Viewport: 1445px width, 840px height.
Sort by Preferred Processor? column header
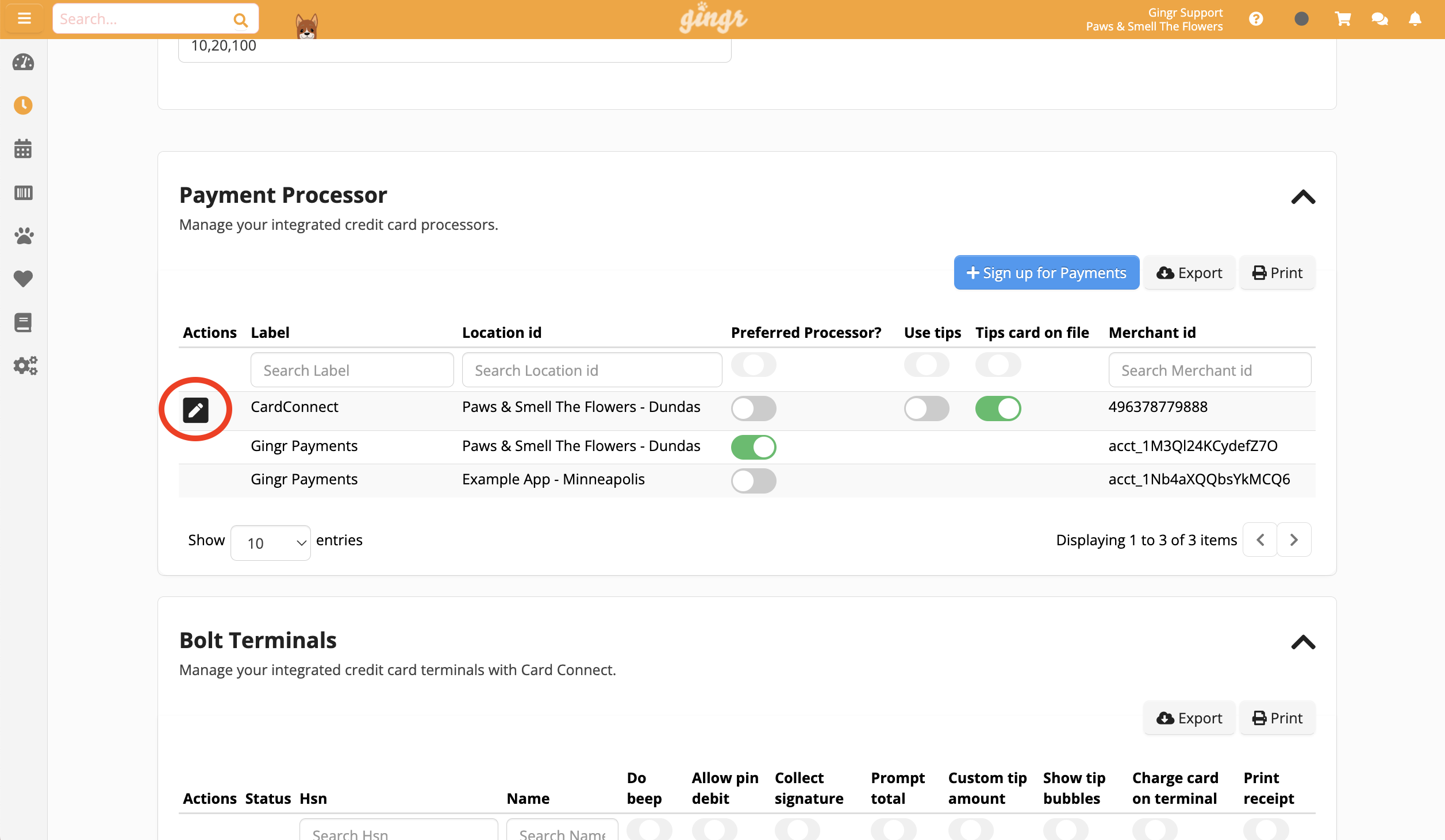[806, 333]
